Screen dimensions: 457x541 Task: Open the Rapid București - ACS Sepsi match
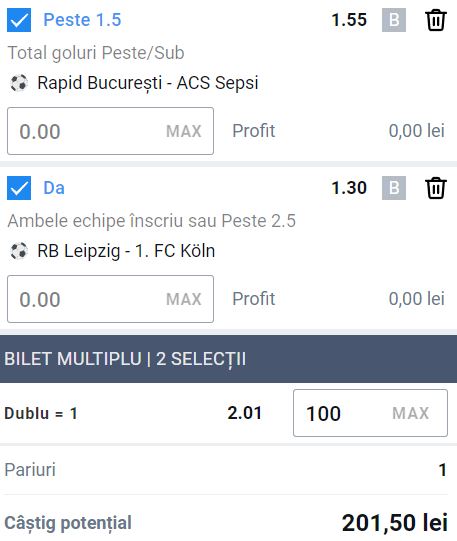[148, 83]
